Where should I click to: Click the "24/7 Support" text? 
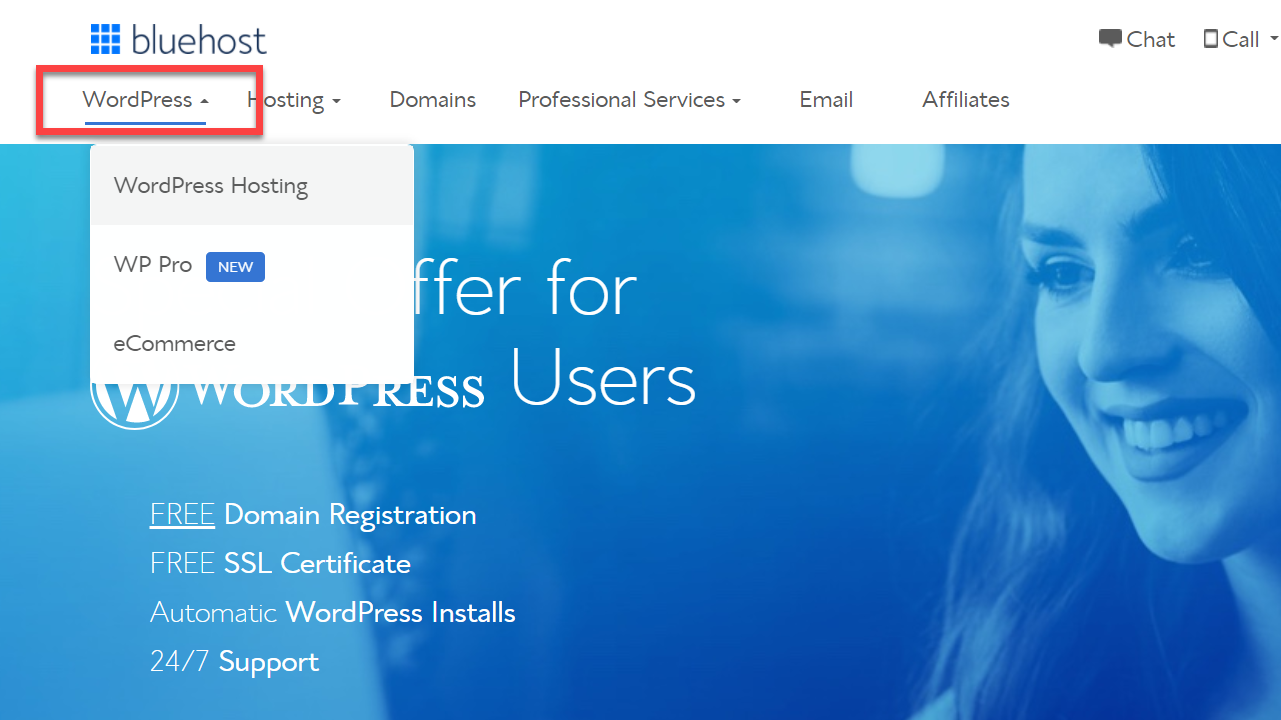pyautogui.click(x=235, y=662)
